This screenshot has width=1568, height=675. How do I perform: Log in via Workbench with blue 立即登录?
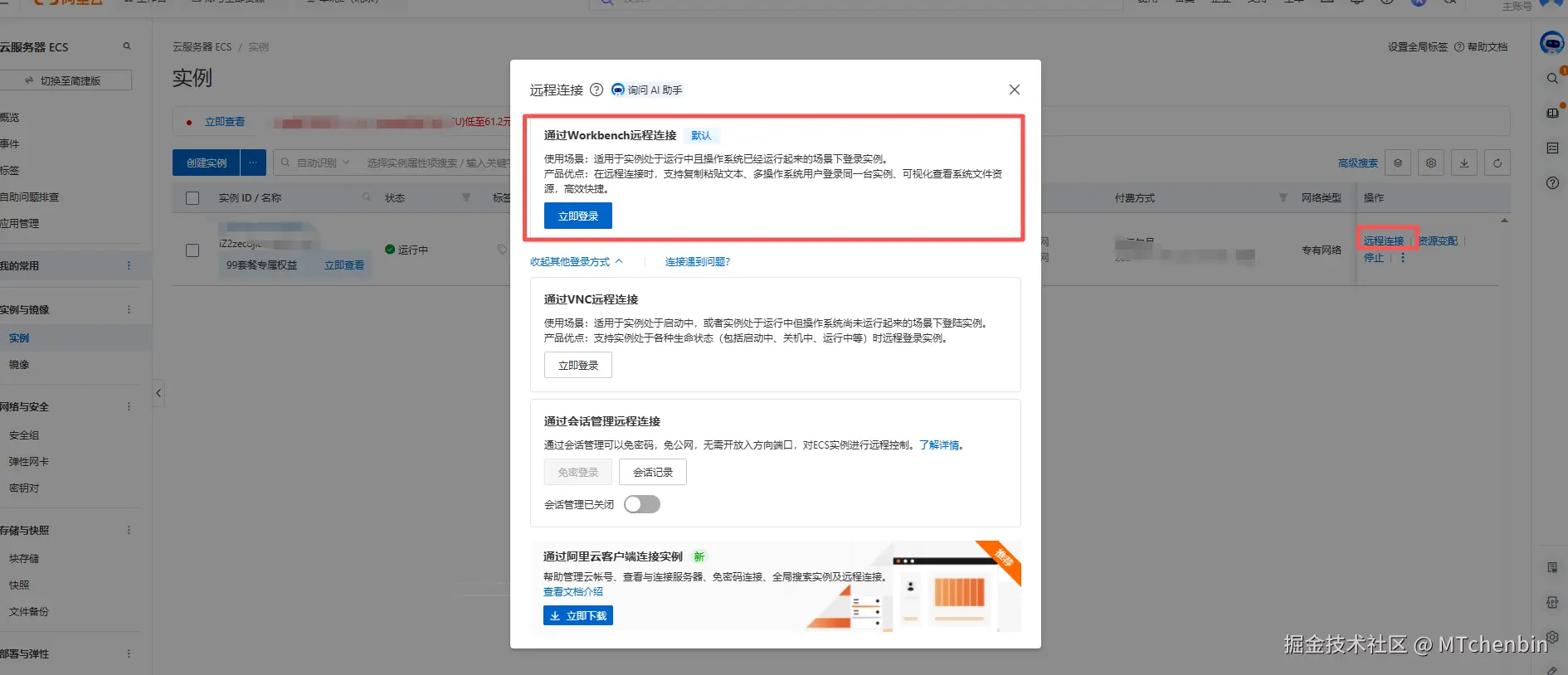coord(578,216)
